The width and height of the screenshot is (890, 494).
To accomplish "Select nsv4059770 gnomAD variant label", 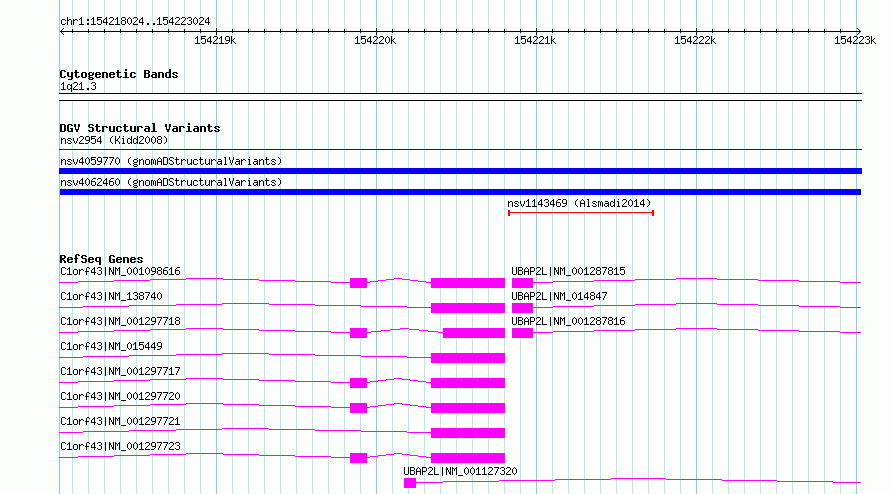I will (171, 161).
